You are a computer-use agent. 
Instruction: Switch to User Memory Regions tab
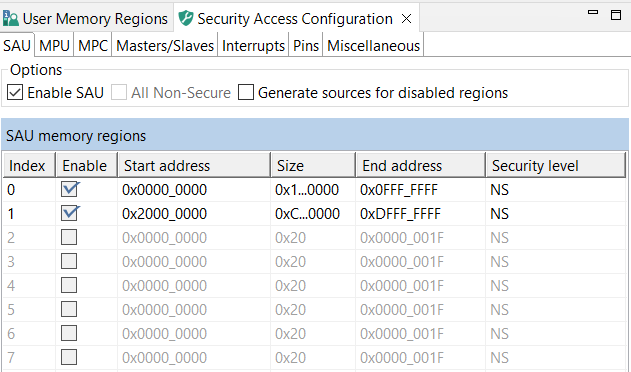click(86, 19)
